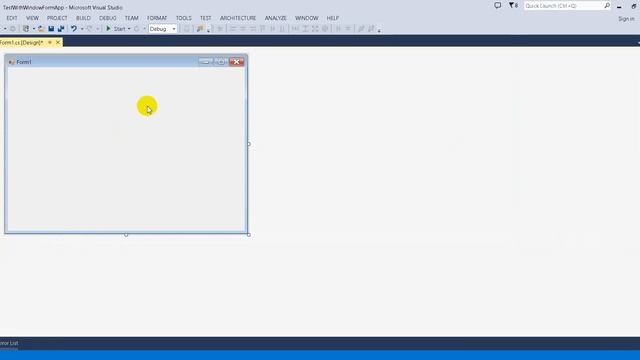640x360 pixels.
Task: Click Form1's red close button
Action: tap(236, 62)
